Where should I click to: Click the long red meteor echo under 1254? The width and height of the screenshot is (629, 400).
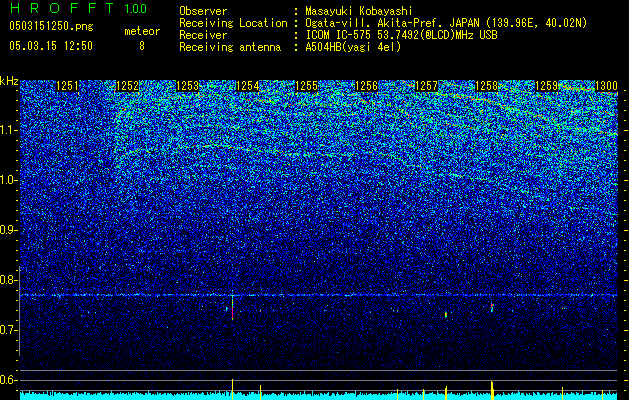point(232,308)
